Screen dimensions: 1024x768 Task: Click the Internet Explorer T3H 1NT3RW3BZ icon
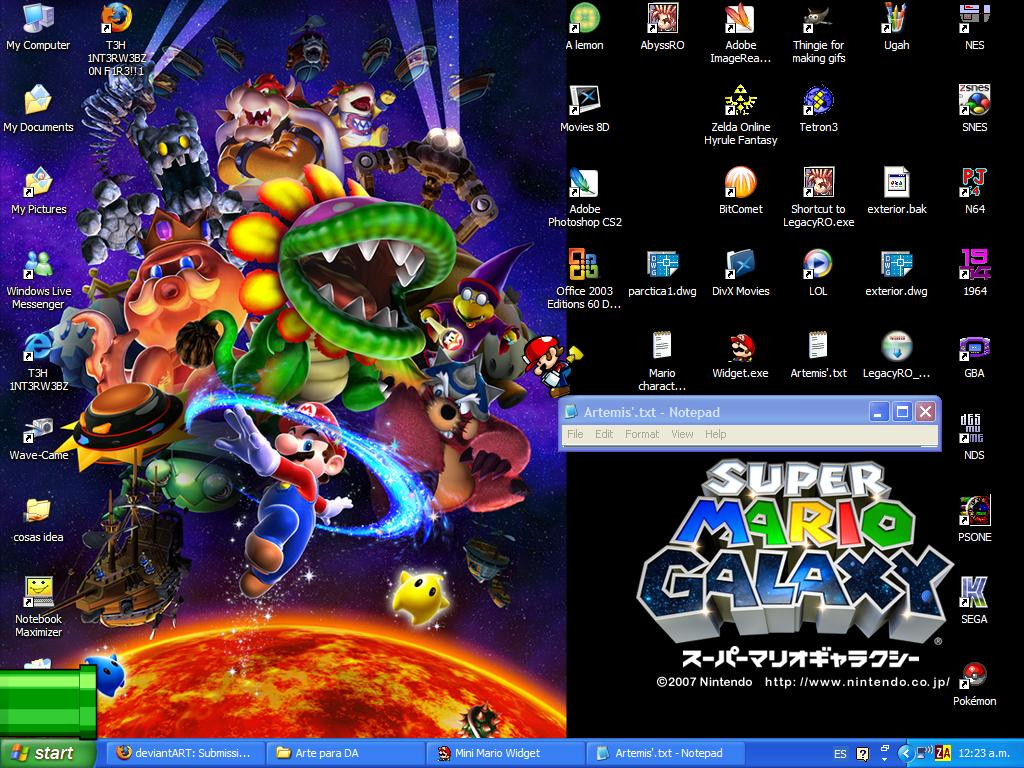(x=38, y=347)
